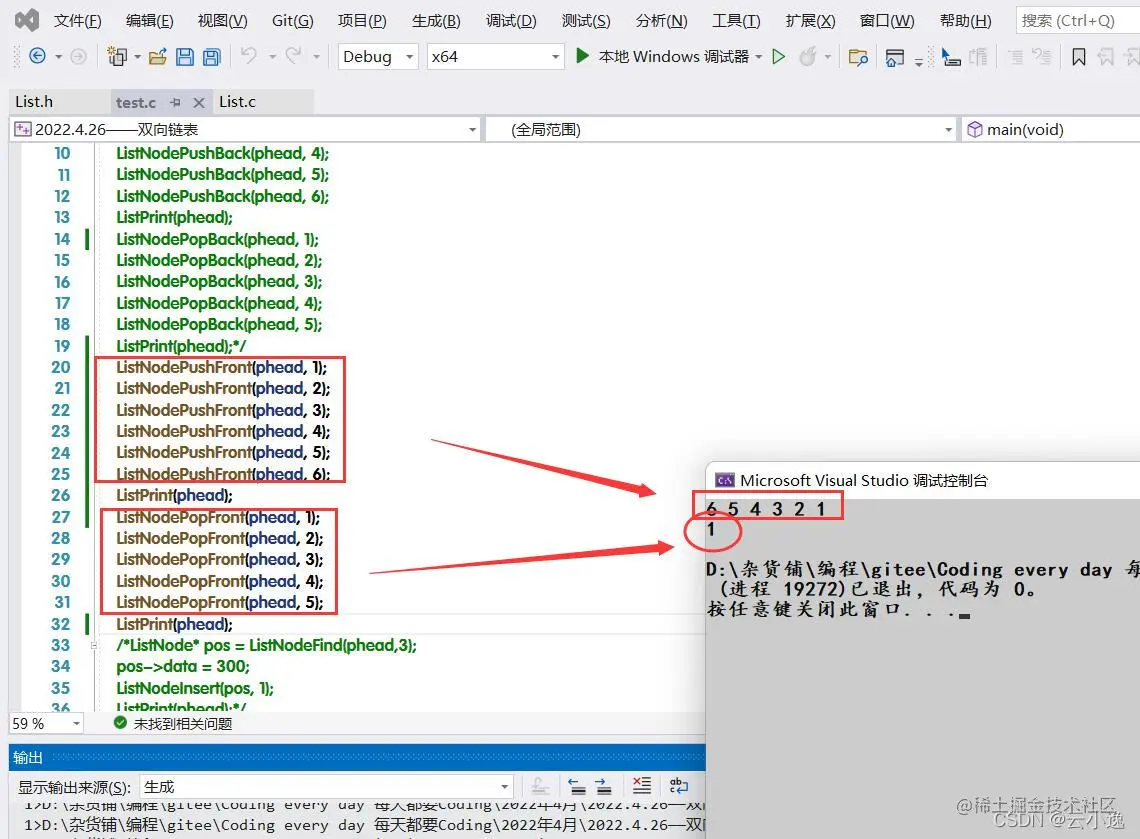Open the 项目(P) menu
The width and height of the screenshot is (1140, 839).
(362, 20)
